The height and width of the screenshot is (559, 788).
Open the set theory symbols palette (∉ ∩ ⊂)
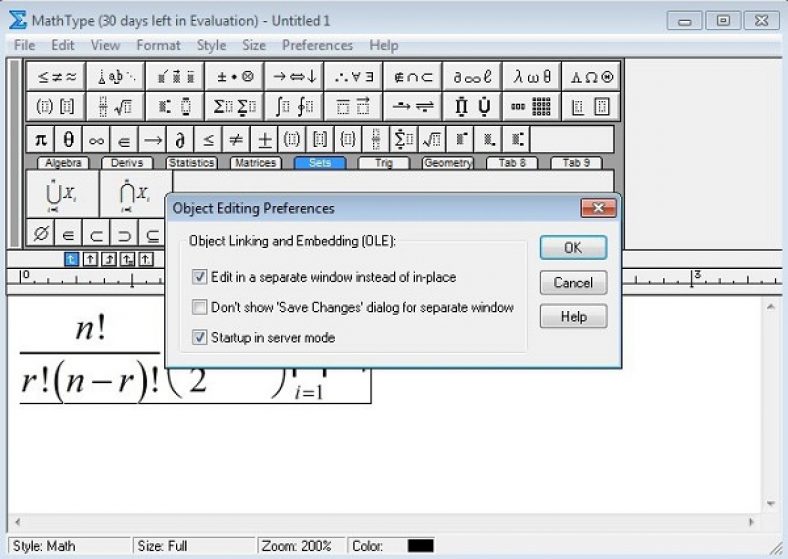click(413, 76)
